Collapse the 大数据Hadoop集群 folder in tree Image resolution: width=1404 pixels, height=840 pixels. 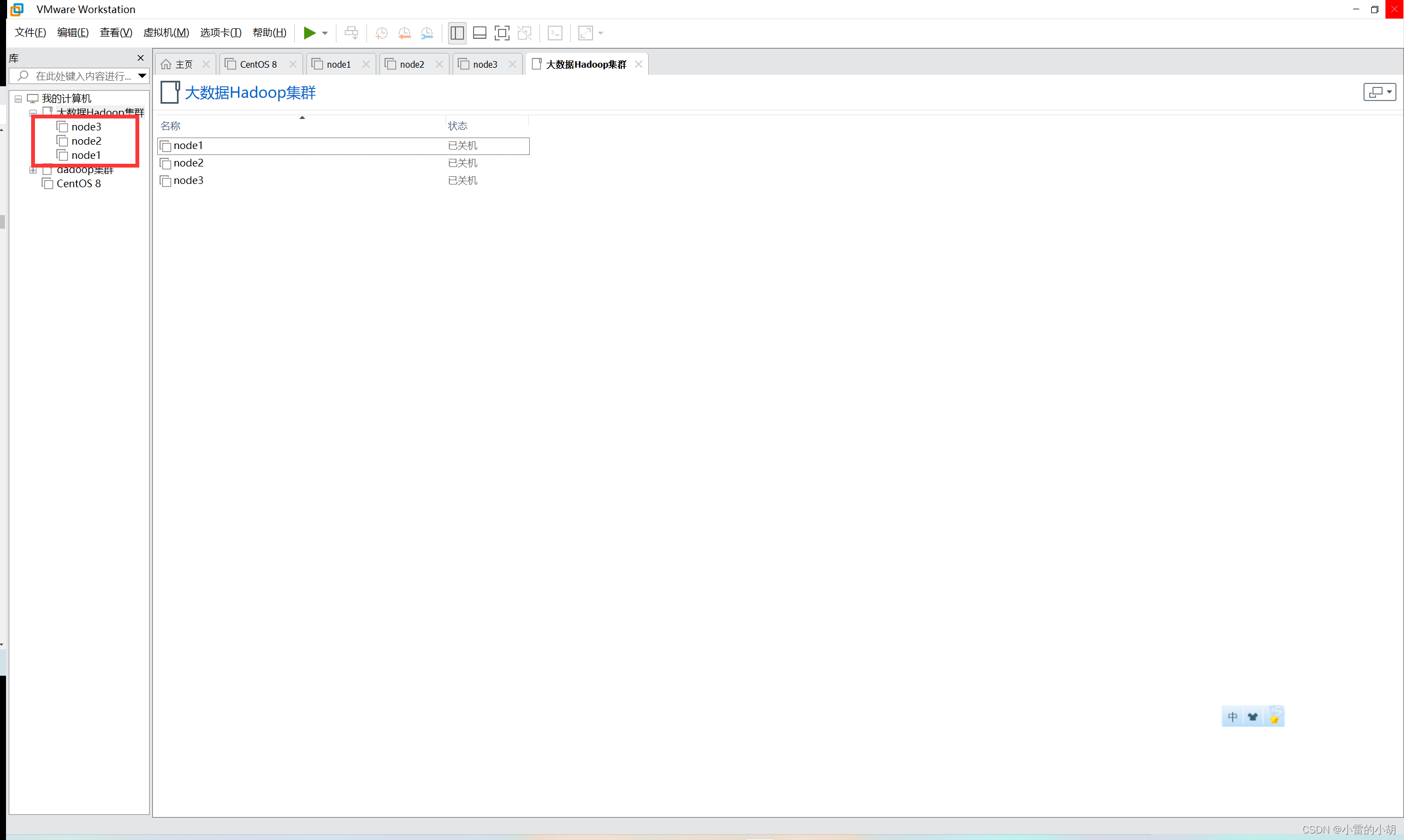coord(33,113)
